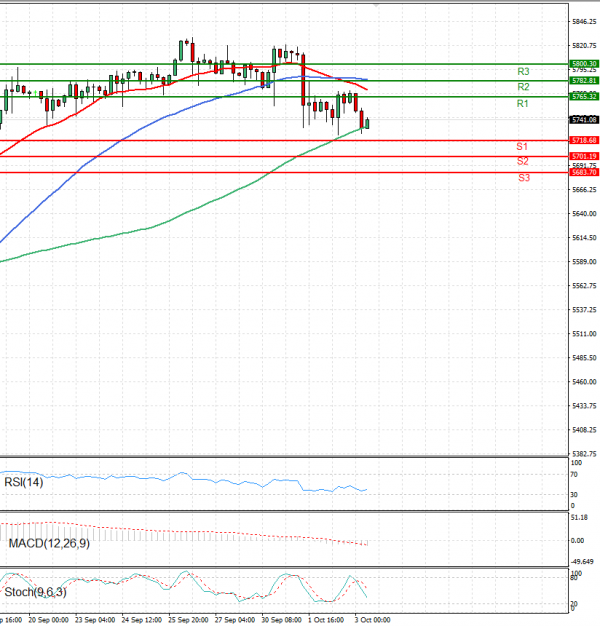Click the R3 resistance label
The width and height of the screenshot is (600, 626).
pos(523,71)
